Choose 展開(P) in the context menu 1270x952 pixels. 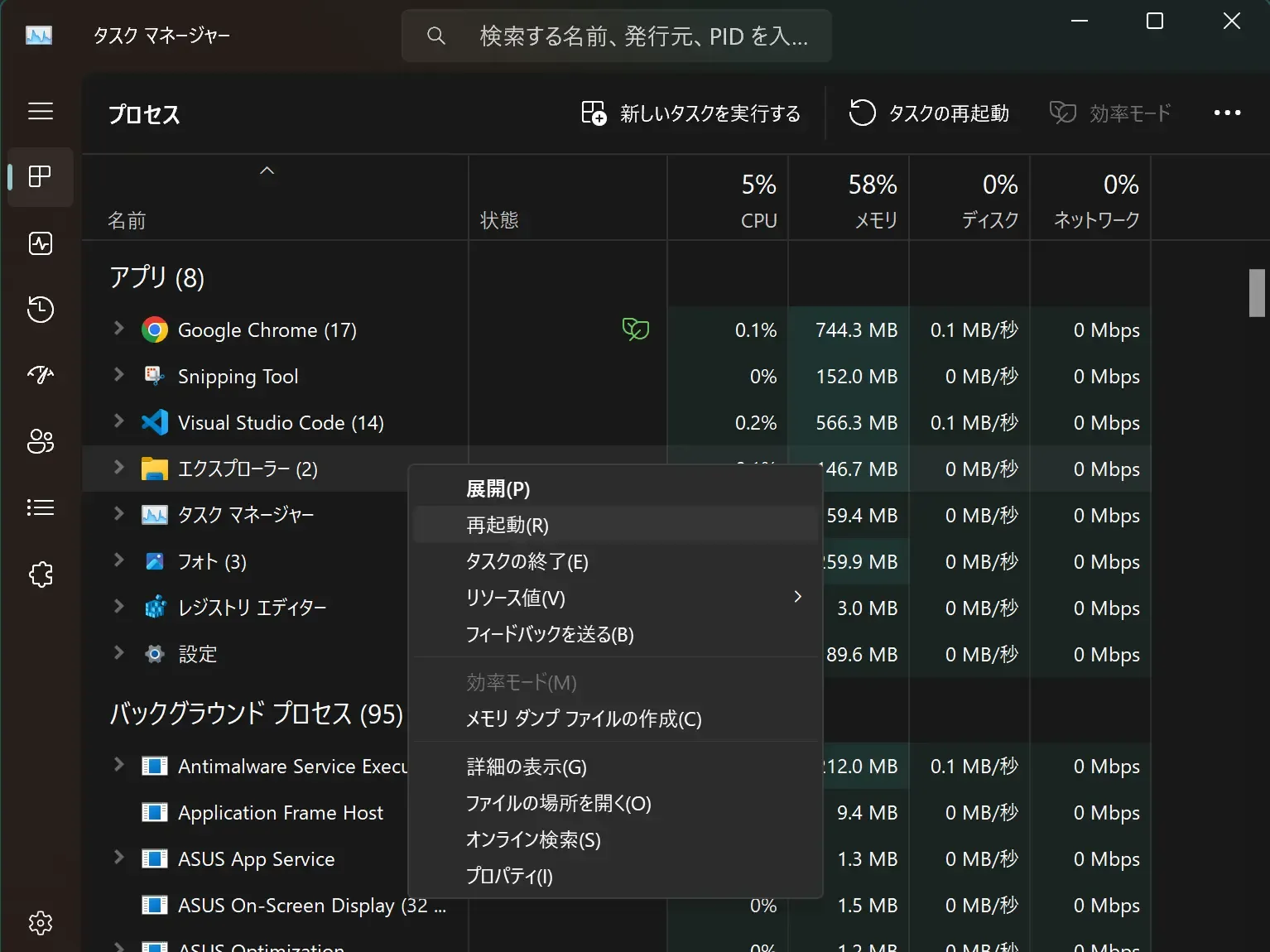tap(616, 489)
